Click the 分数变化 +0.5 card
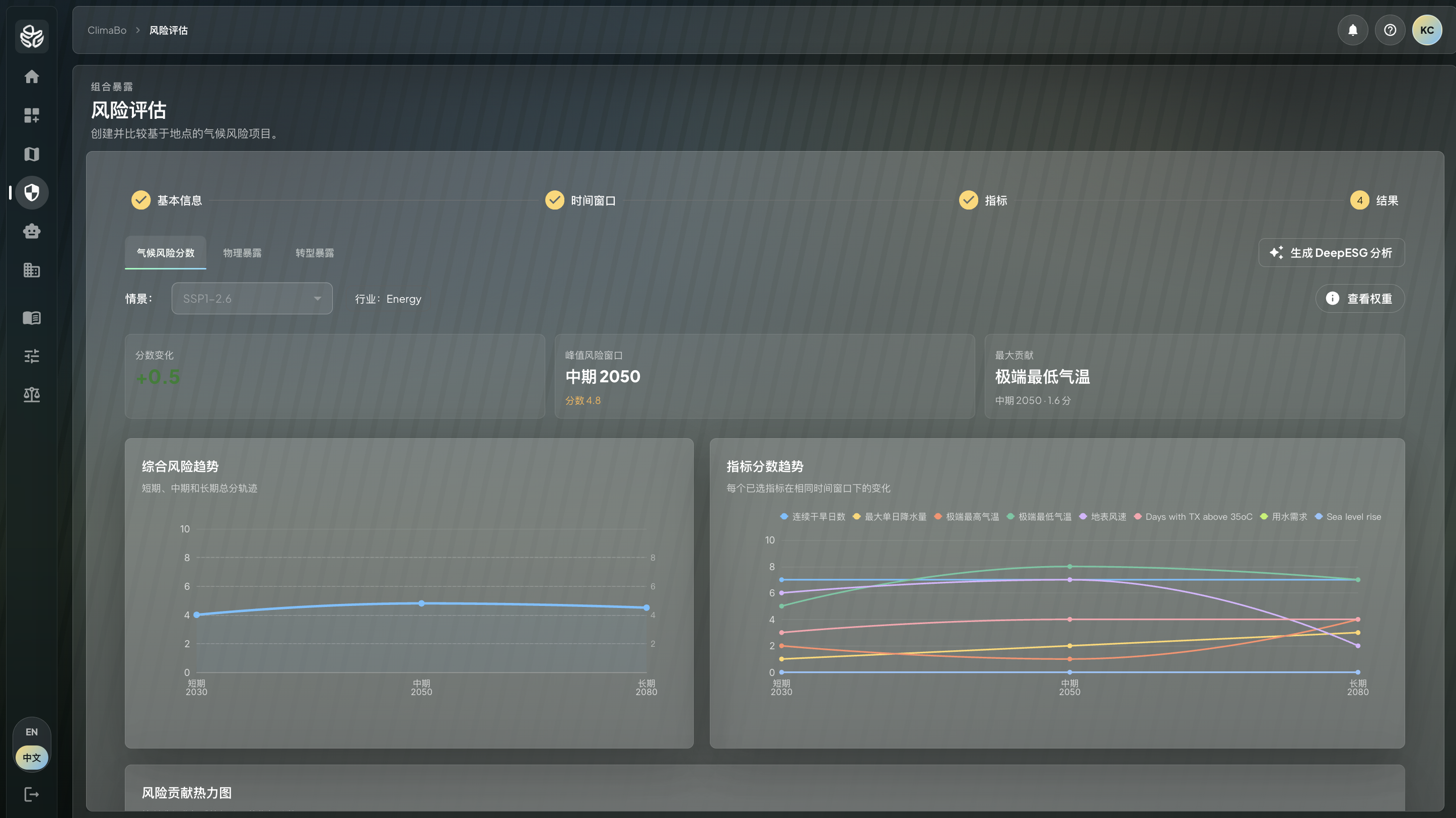This screenshot has height=818, width=1456. coord(335,376)
